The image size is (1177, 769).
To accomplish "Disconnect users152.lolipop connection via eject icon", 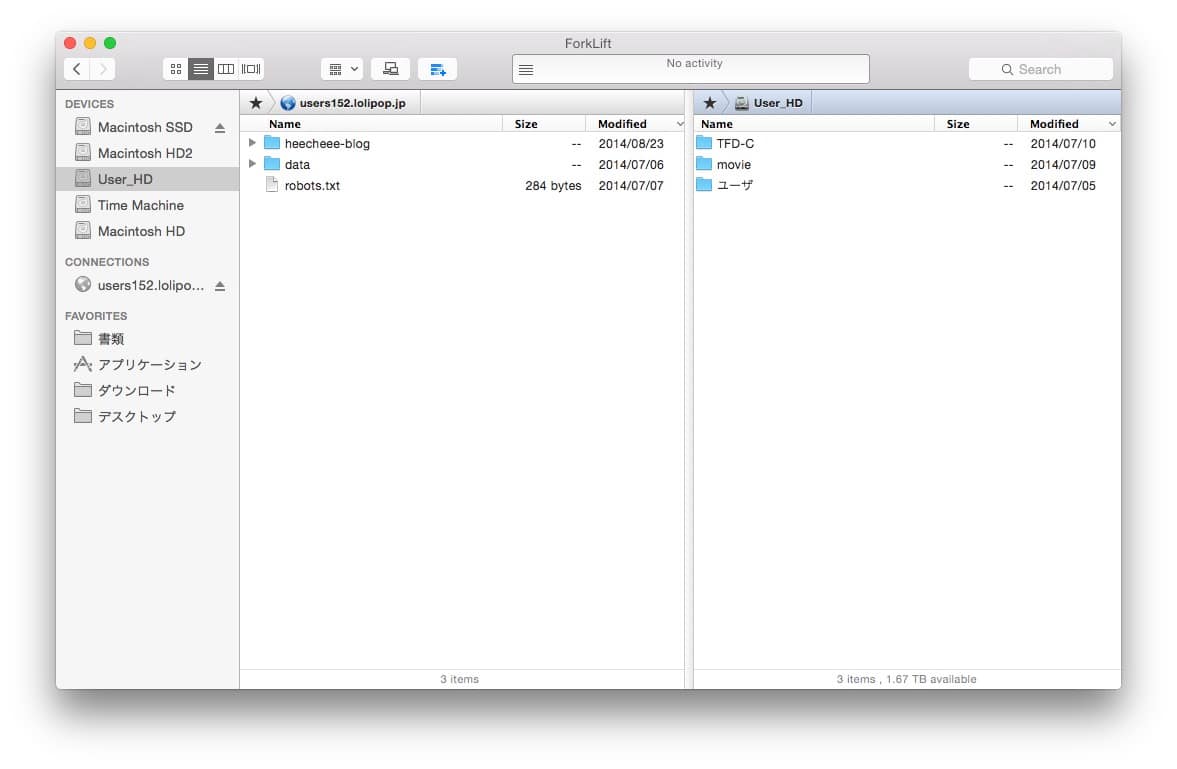I will [x=220, y=286].
